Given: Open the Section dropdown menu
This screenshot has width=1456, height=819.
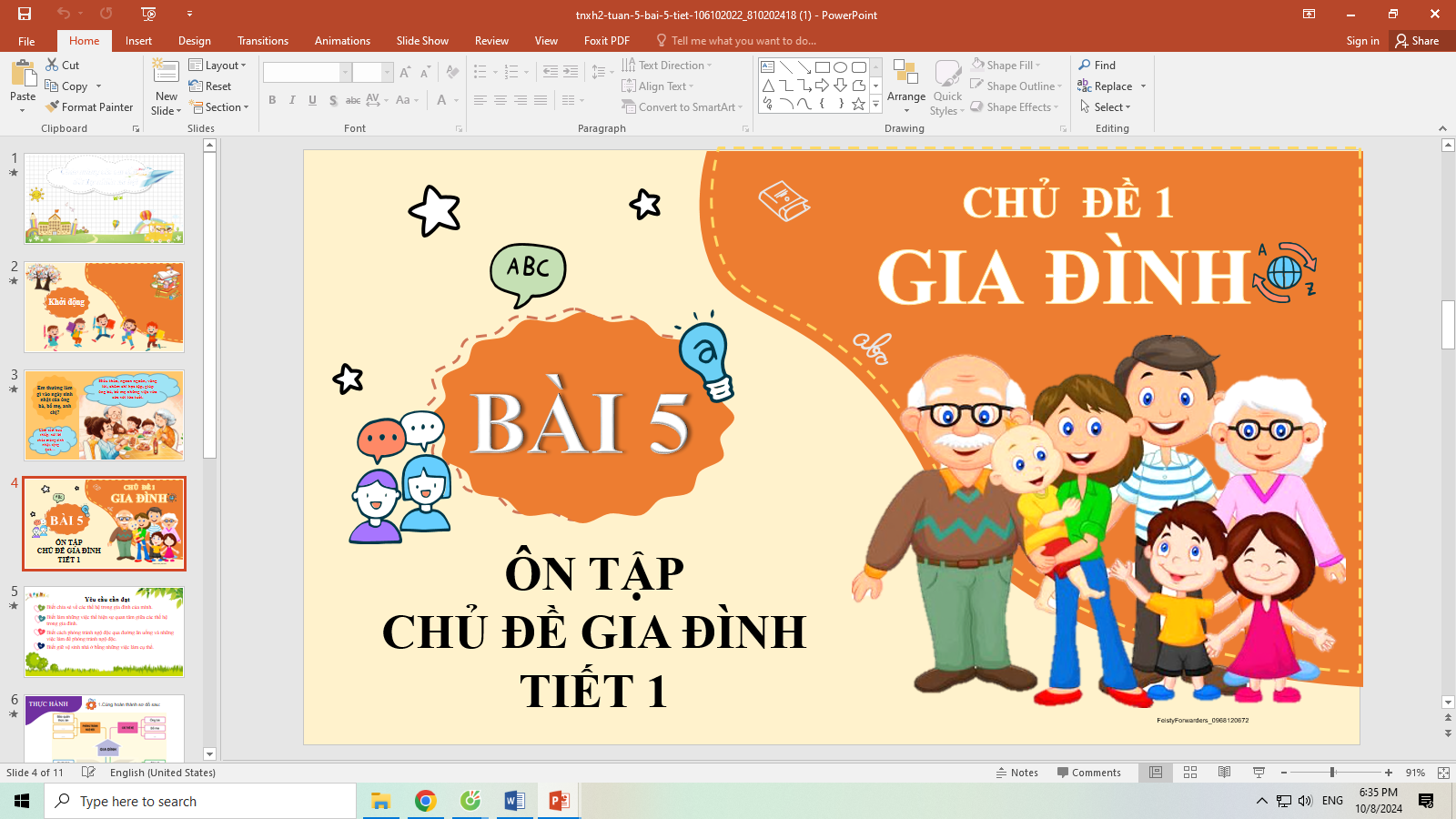Looking at the screenshot, I should pos(218,107).
